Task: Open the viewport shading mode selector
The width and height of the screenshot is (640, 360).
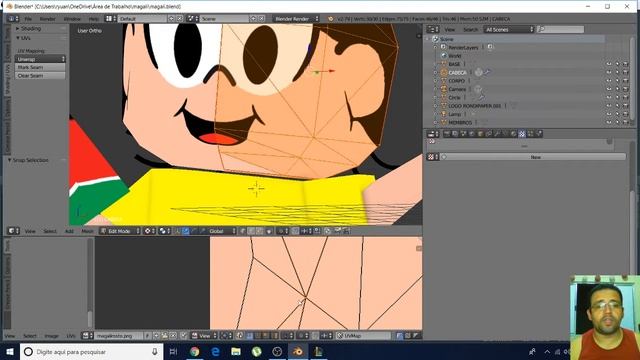Action: [x=150, y=231]
